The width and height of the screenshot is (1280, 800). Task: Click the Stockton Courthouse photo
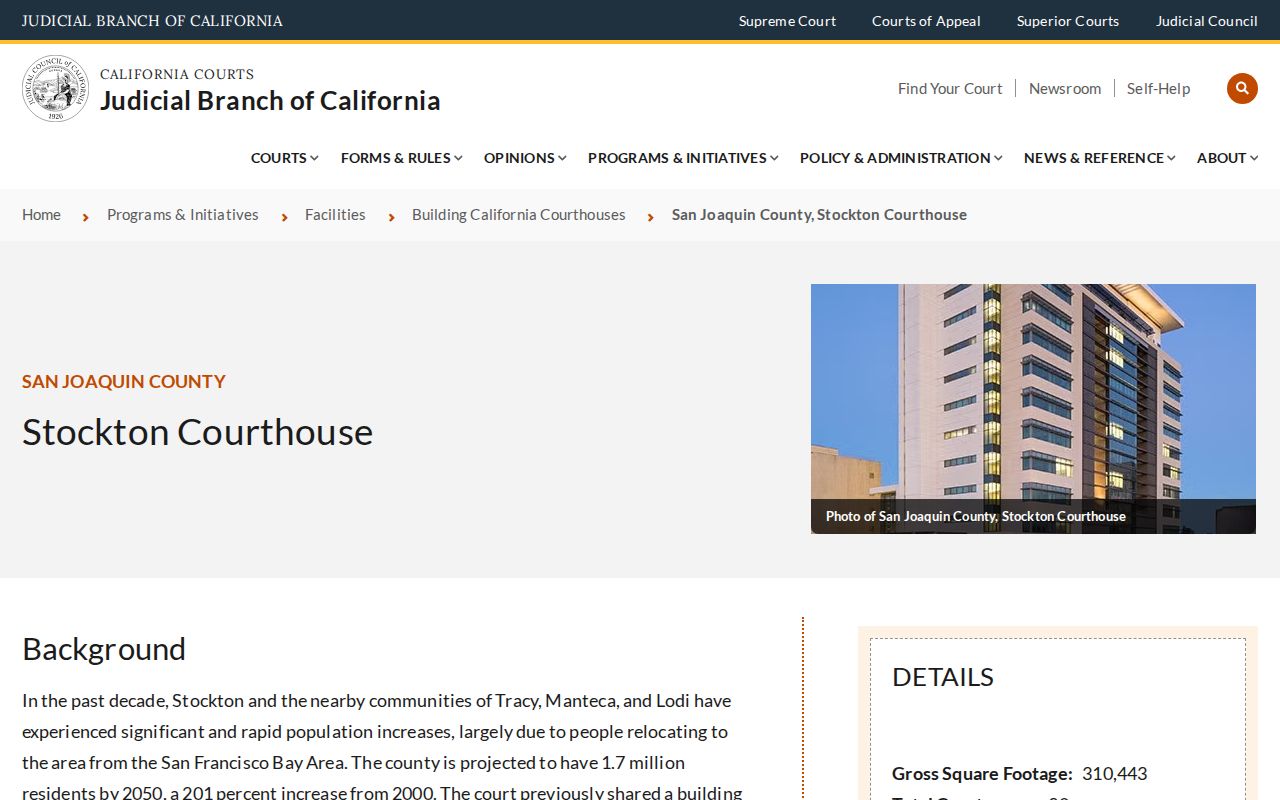[x=1033, y=409]
